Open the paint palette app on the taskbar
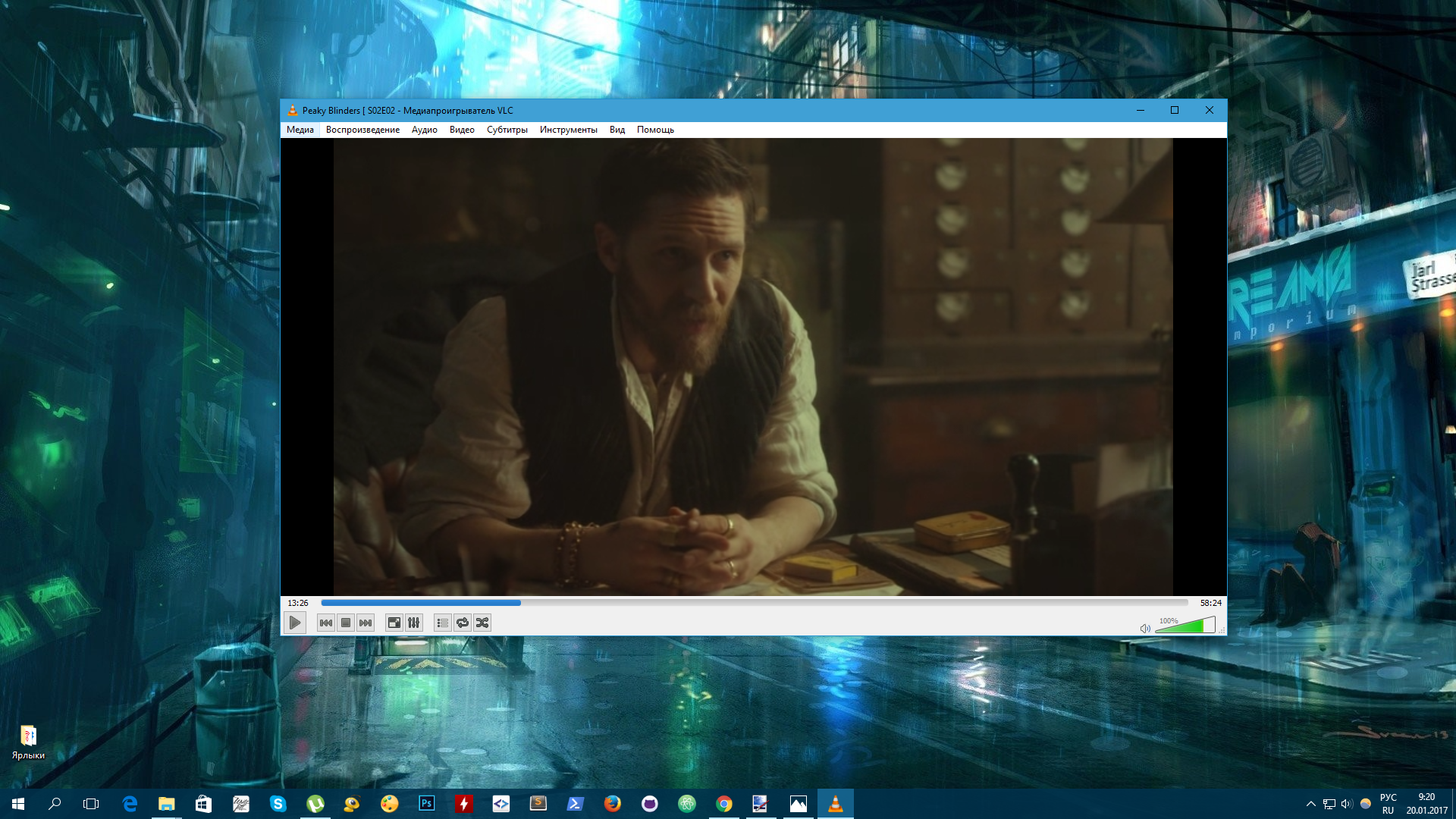1456x819 pixels. (x=390, y=804)
